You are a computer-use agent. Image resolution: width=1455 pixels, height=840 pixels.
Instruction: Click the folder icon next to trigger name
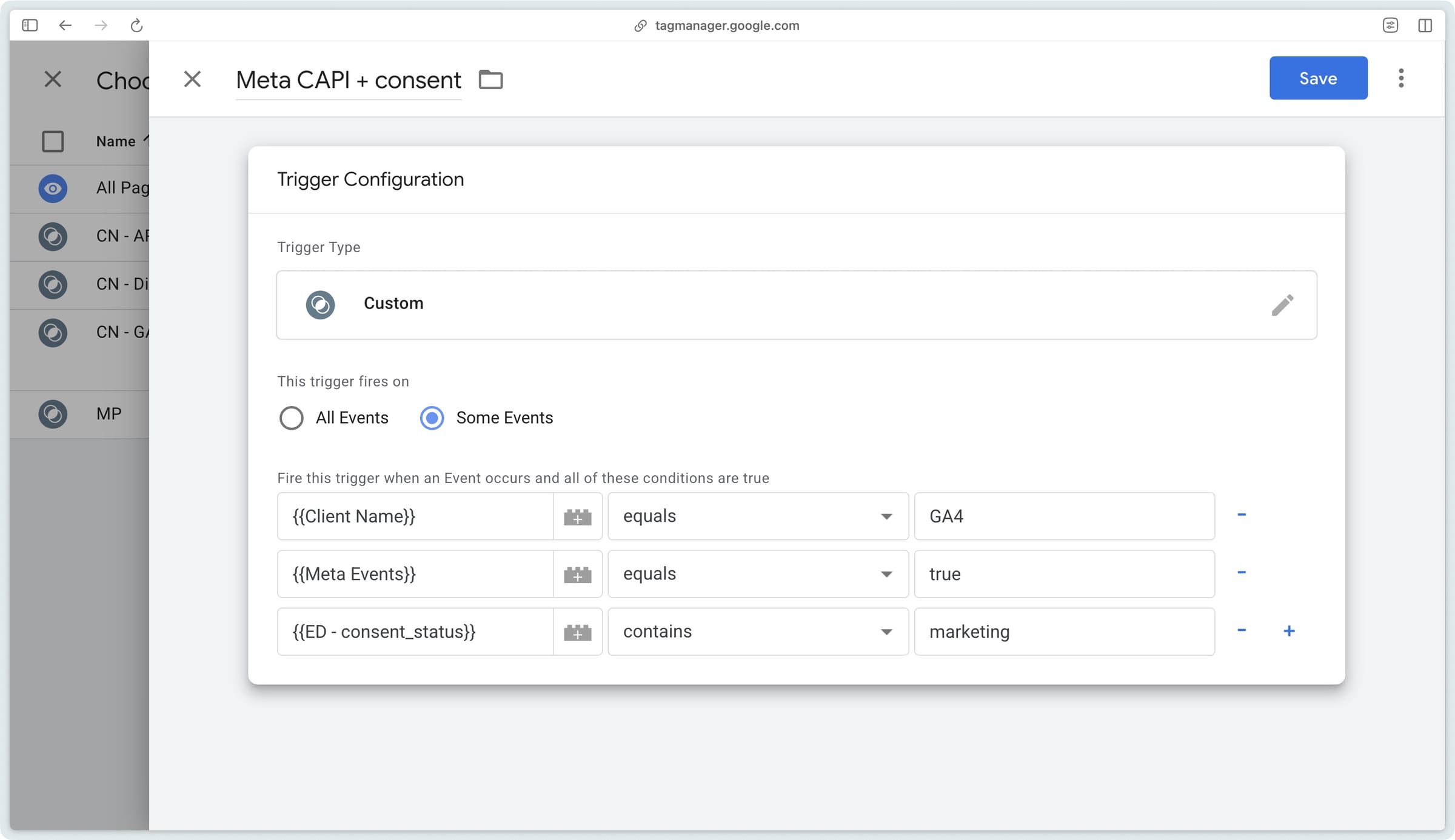click(x=490, y=79)
